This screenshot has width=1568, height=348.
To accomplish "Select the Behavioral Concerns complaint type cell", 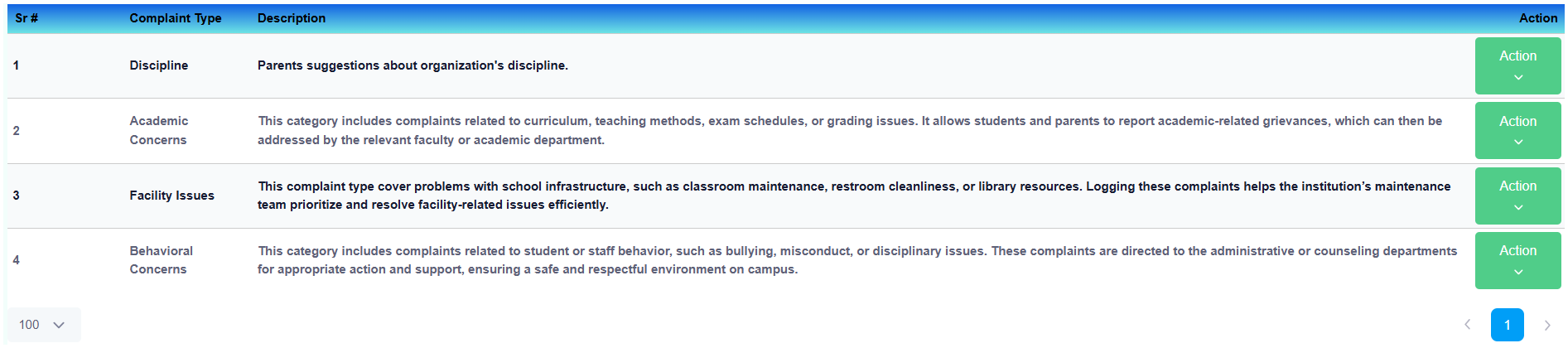I will point(162,260).
